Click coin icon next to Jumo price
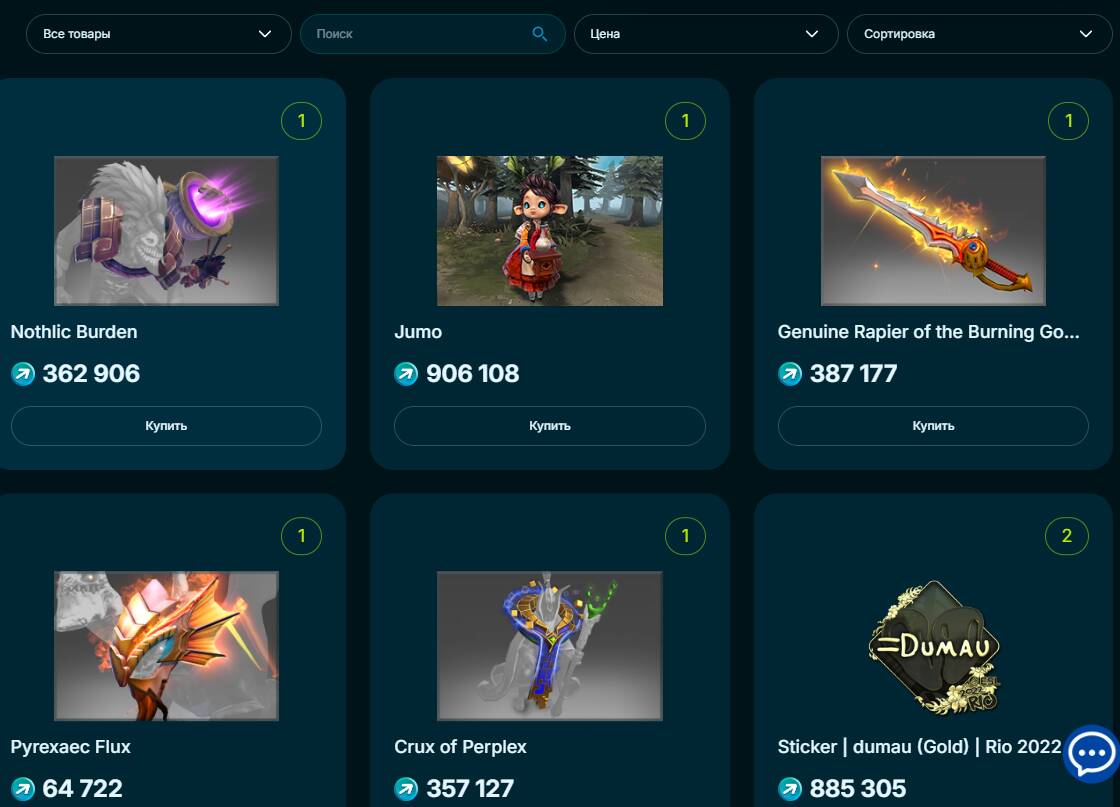This screenshot has width=1120, height=807. coord(406,374)
